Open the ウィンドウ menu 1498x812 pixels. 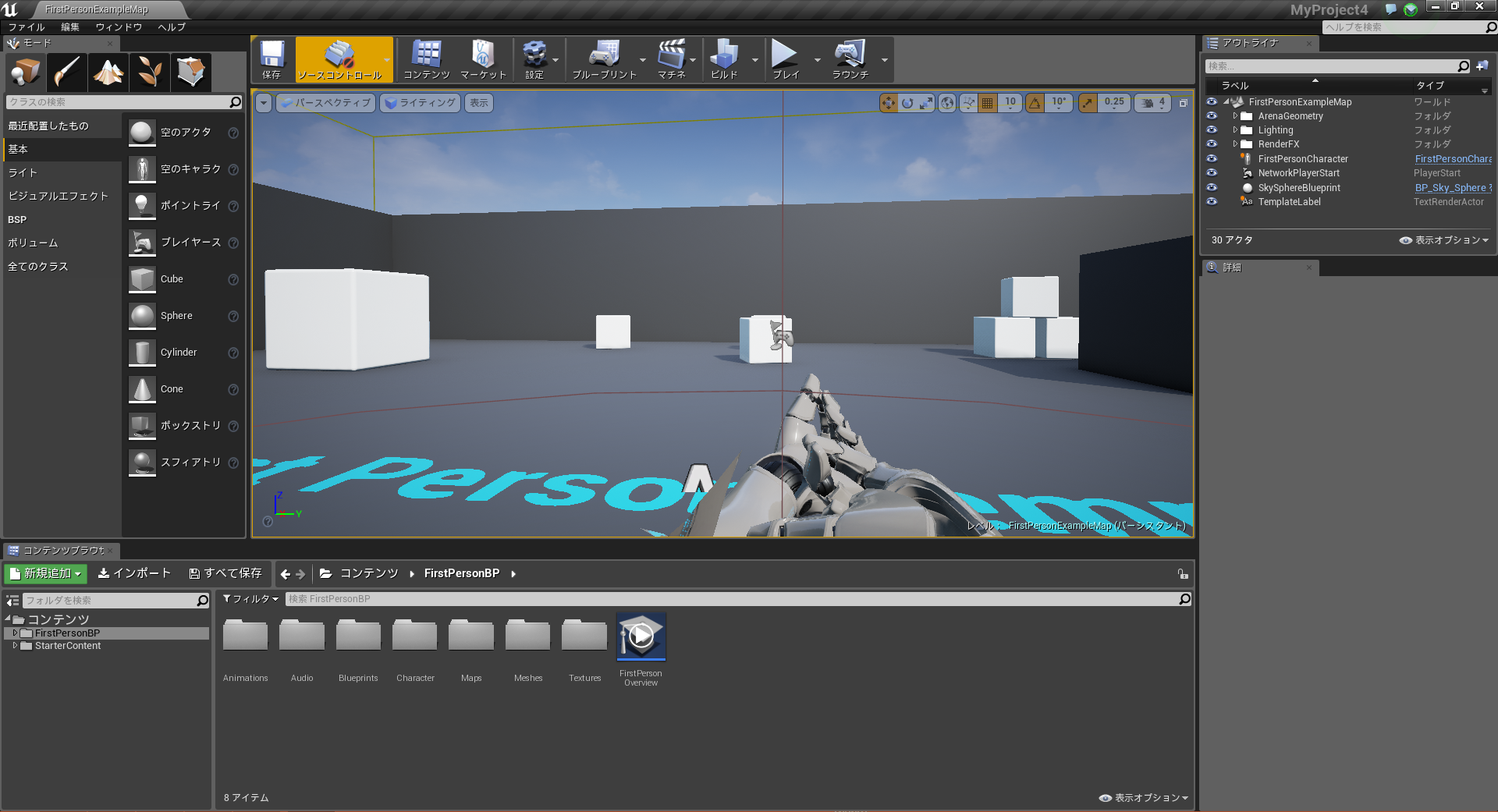(x=119, y=27)
